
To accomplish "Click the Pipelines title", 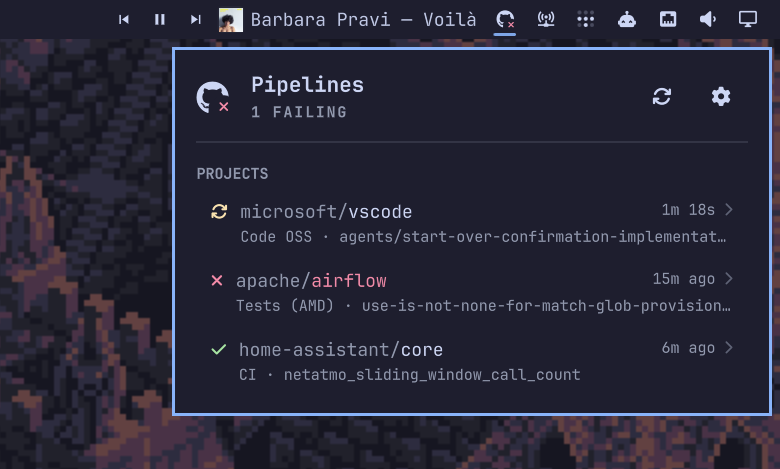I will point(307,85).
